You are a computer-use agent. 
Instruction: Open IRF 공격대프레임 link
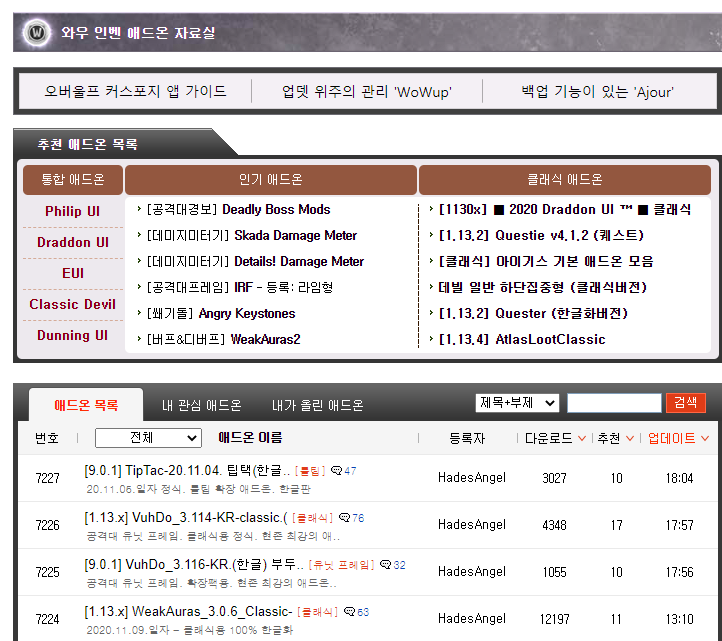click(x=240, y=287)
